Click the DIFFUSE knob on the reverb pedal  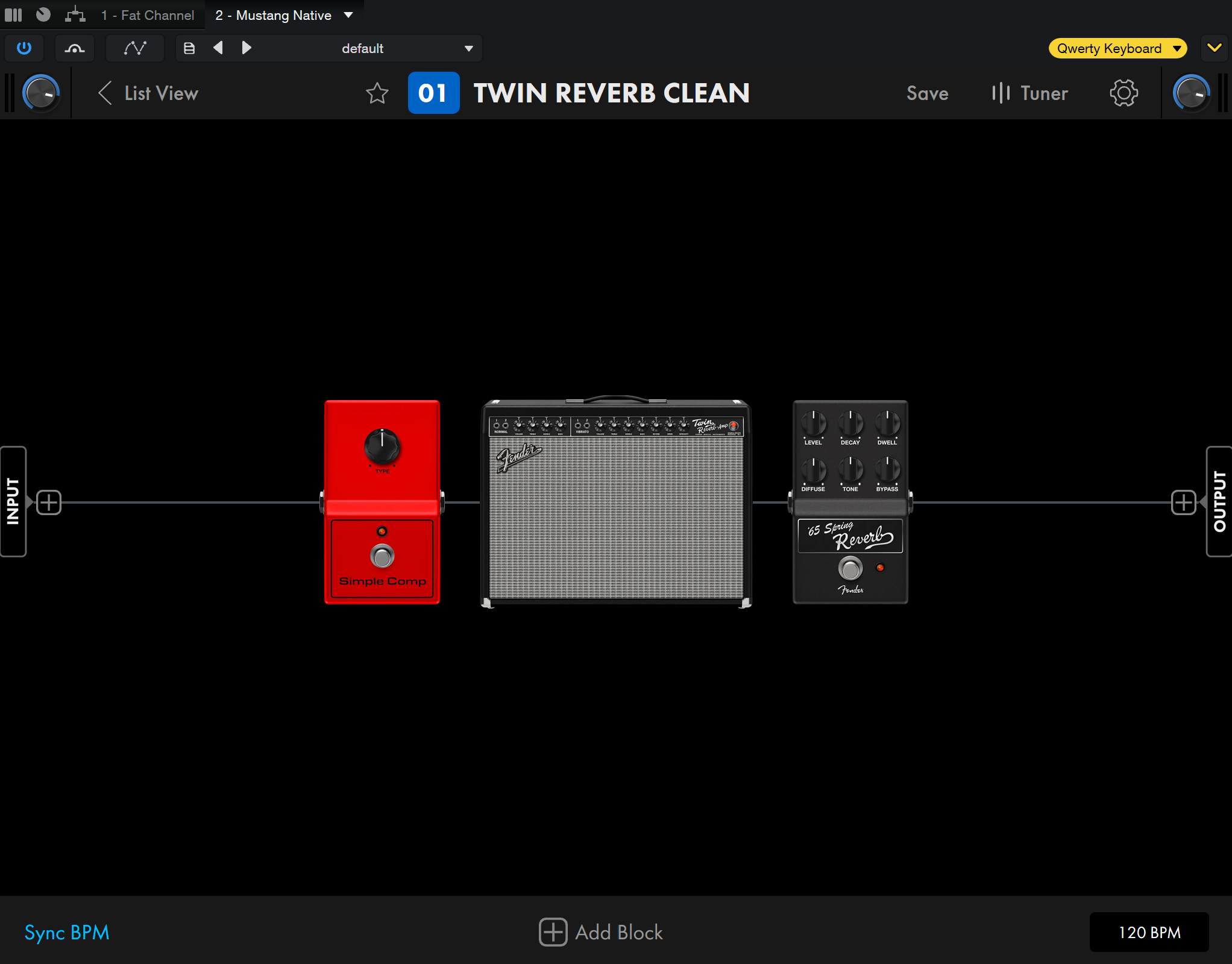click(813, 470)
